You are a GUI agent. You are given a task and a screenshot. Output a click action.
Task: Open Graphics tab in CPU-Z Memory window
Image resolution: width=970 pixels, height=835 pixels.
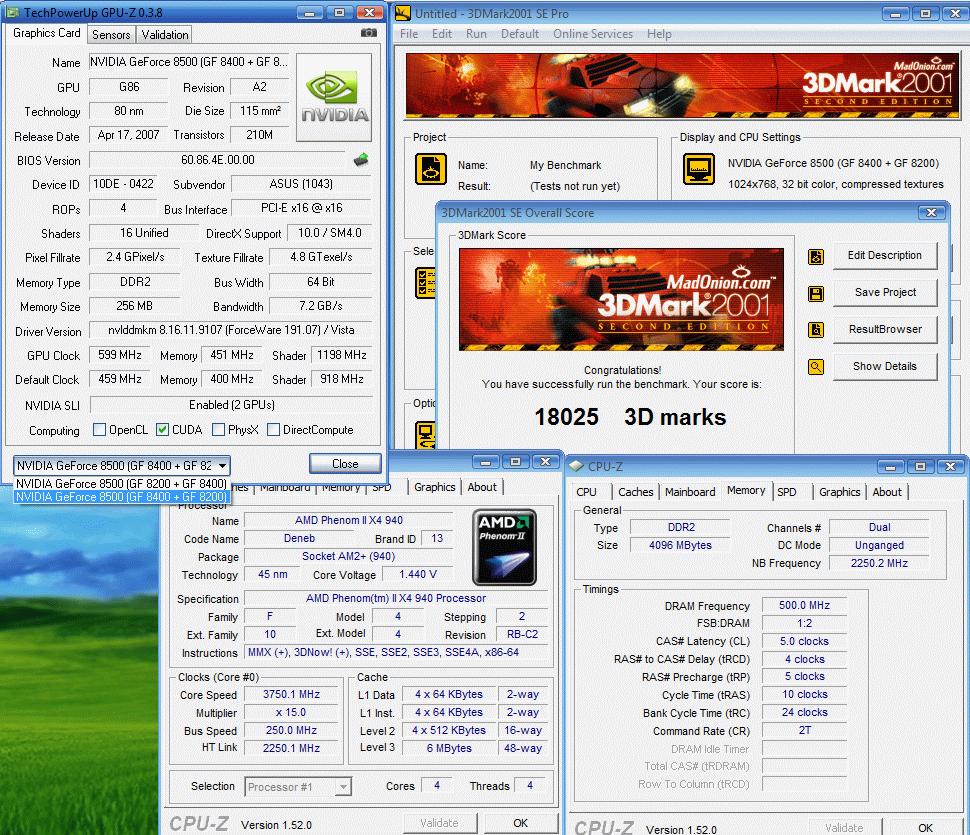(839, 492)
